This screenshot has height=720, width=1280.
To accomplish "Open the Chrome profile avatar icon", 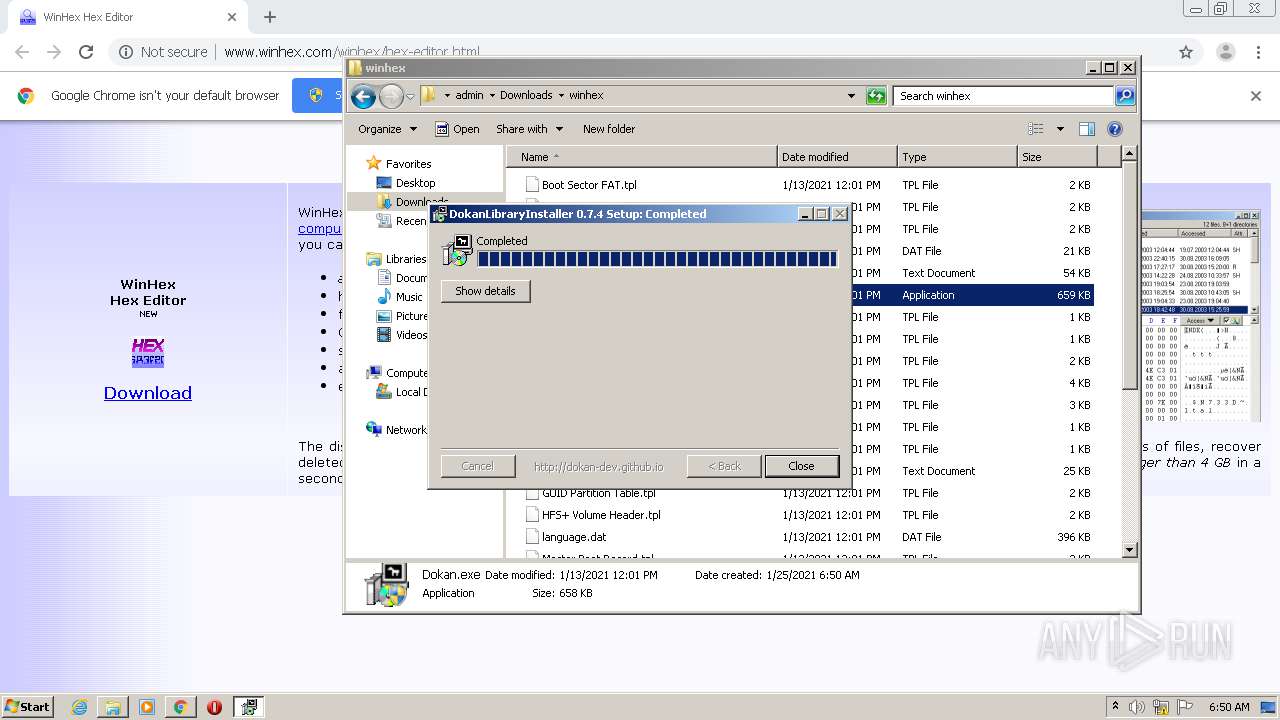I will [1225, 52].
